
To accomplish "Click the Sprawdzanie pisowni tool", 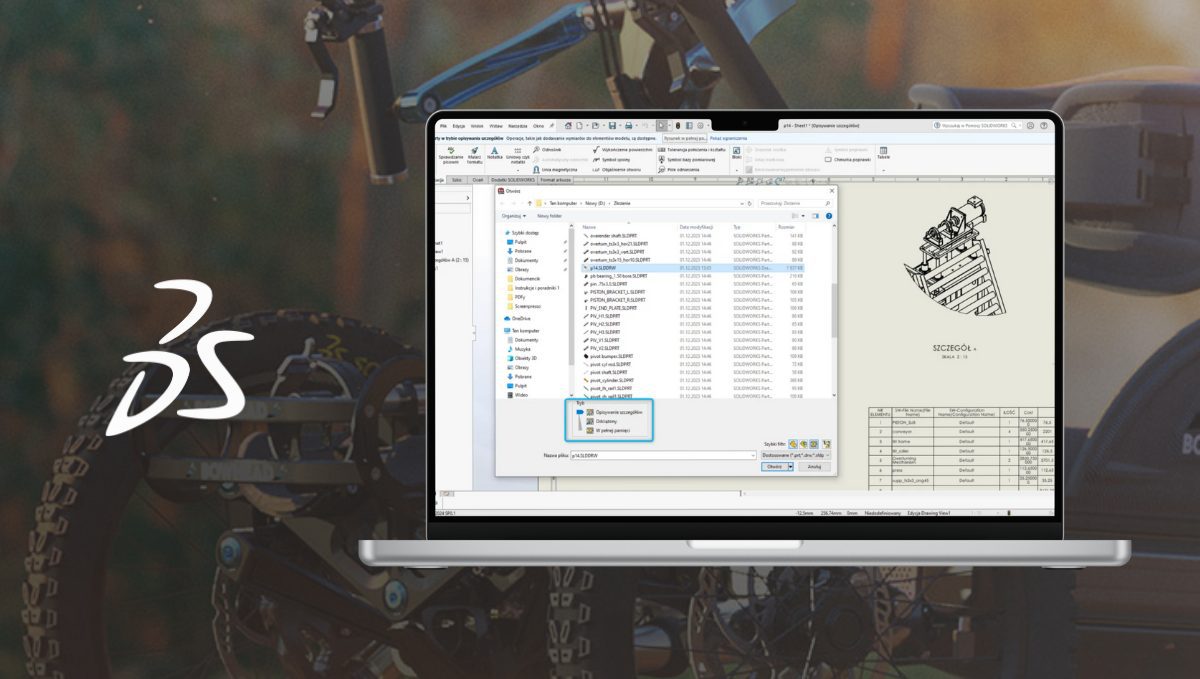I will [x=450, y=154].
